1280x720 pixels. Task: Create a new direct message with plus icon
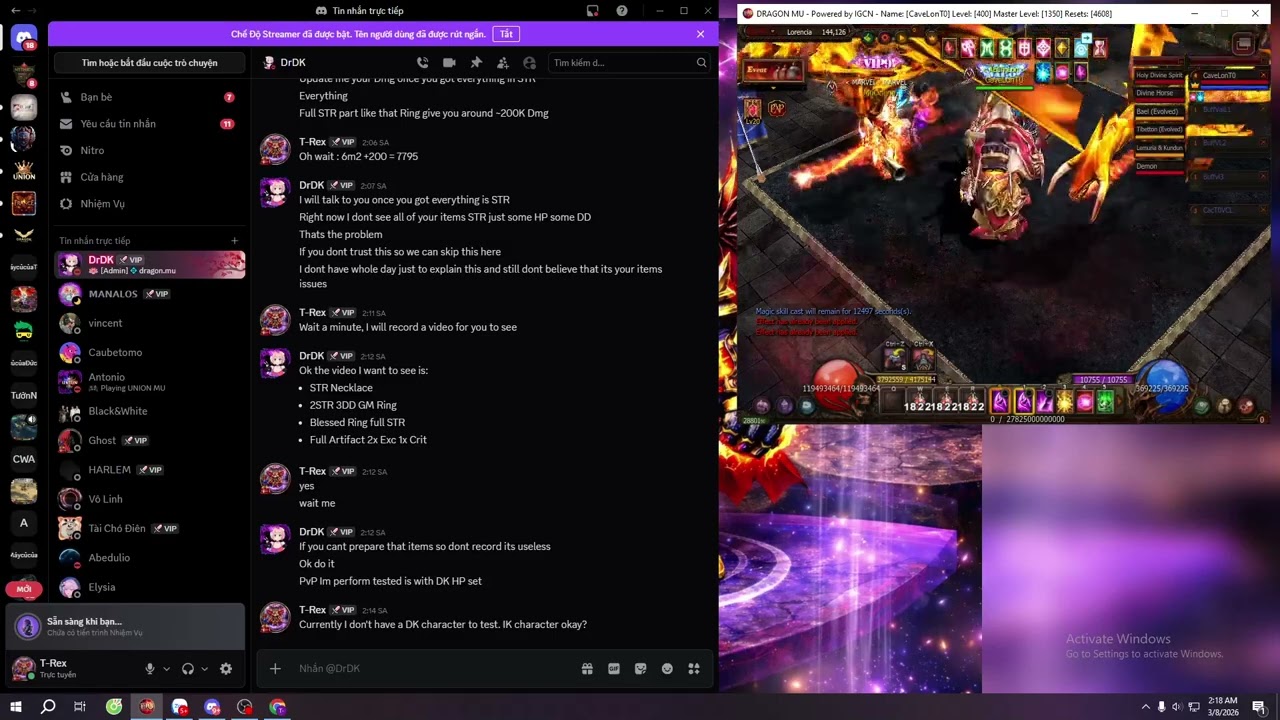pyautogui.click(x=235, y=241)
